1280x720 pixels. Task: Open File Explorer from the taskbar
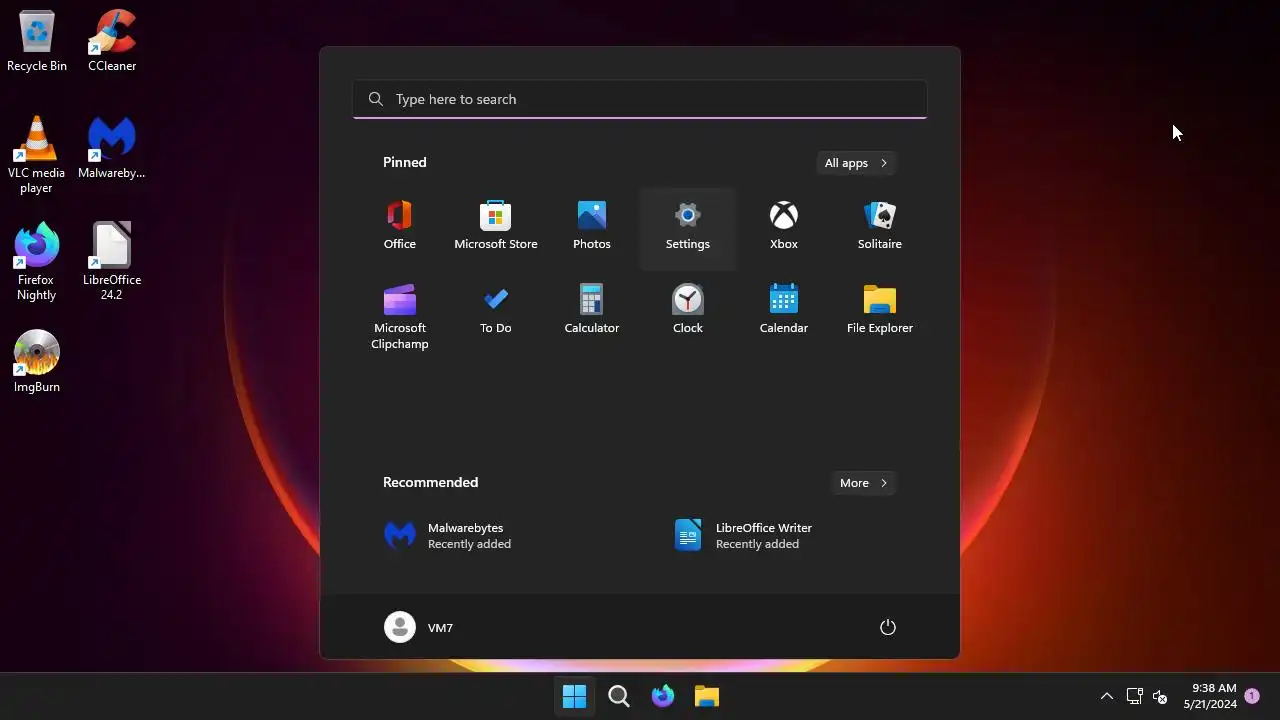click(707, 696)
